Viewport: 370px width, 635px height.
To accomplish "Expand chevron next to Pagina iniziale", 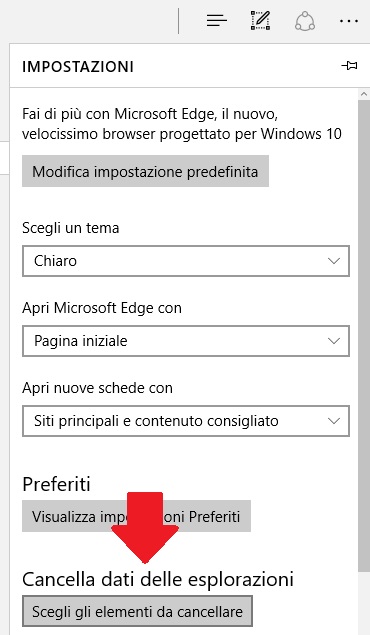I will (x=334, y=341).
